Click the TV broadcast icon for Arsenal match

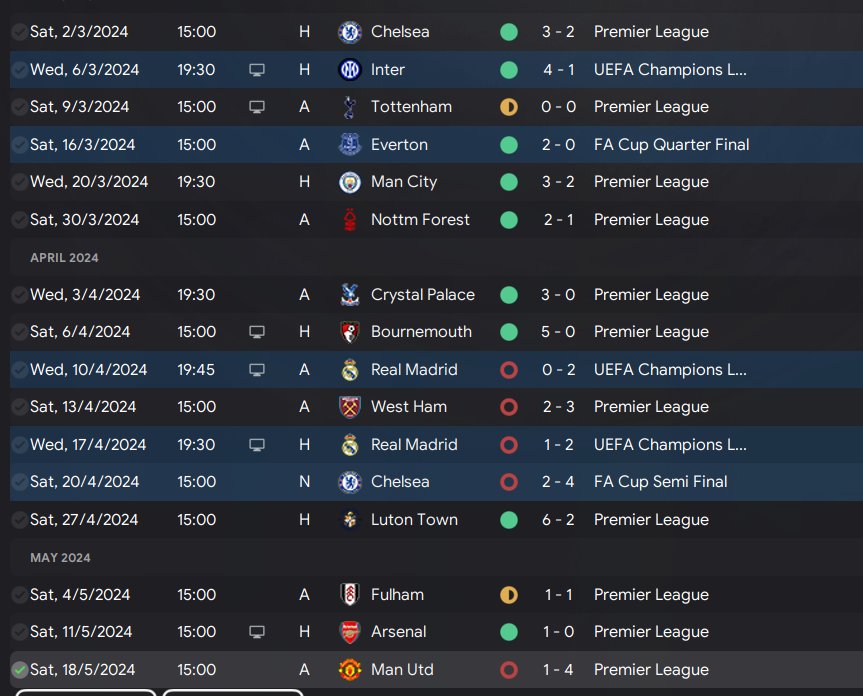tap(258, 632)
